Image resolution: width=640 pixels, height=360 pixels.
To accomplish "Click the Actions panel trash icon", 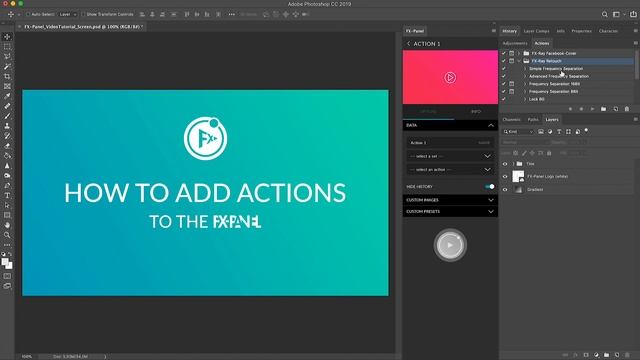I will (627, 109).
